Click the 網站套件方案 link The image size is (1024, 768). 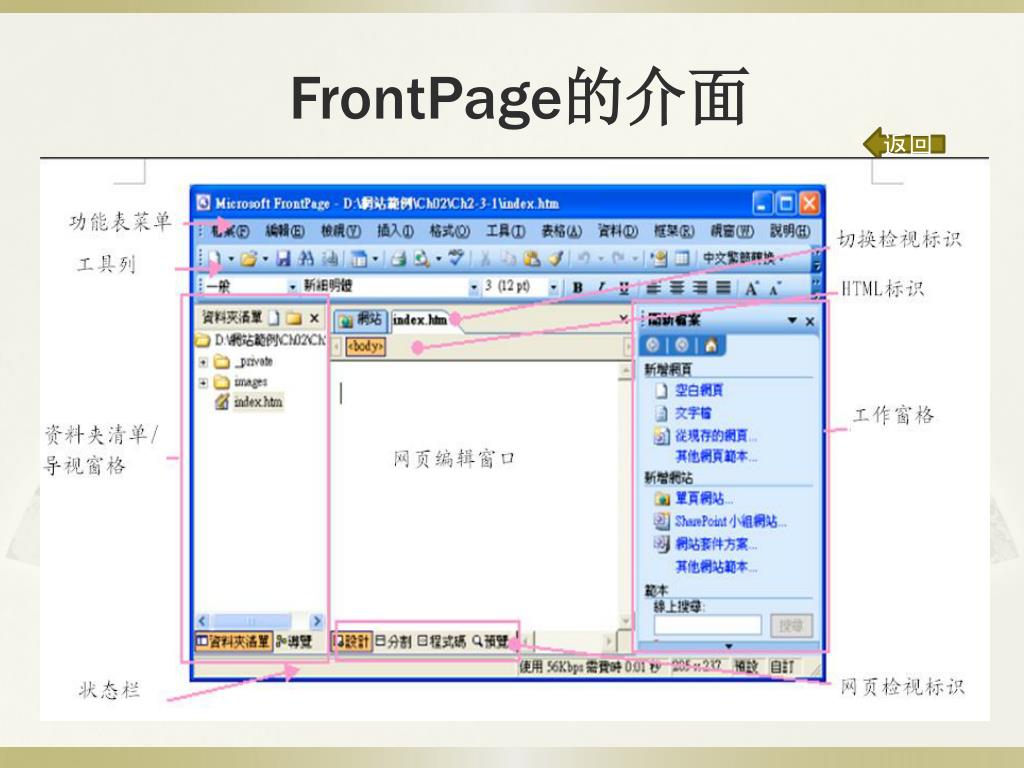(716, 543)
